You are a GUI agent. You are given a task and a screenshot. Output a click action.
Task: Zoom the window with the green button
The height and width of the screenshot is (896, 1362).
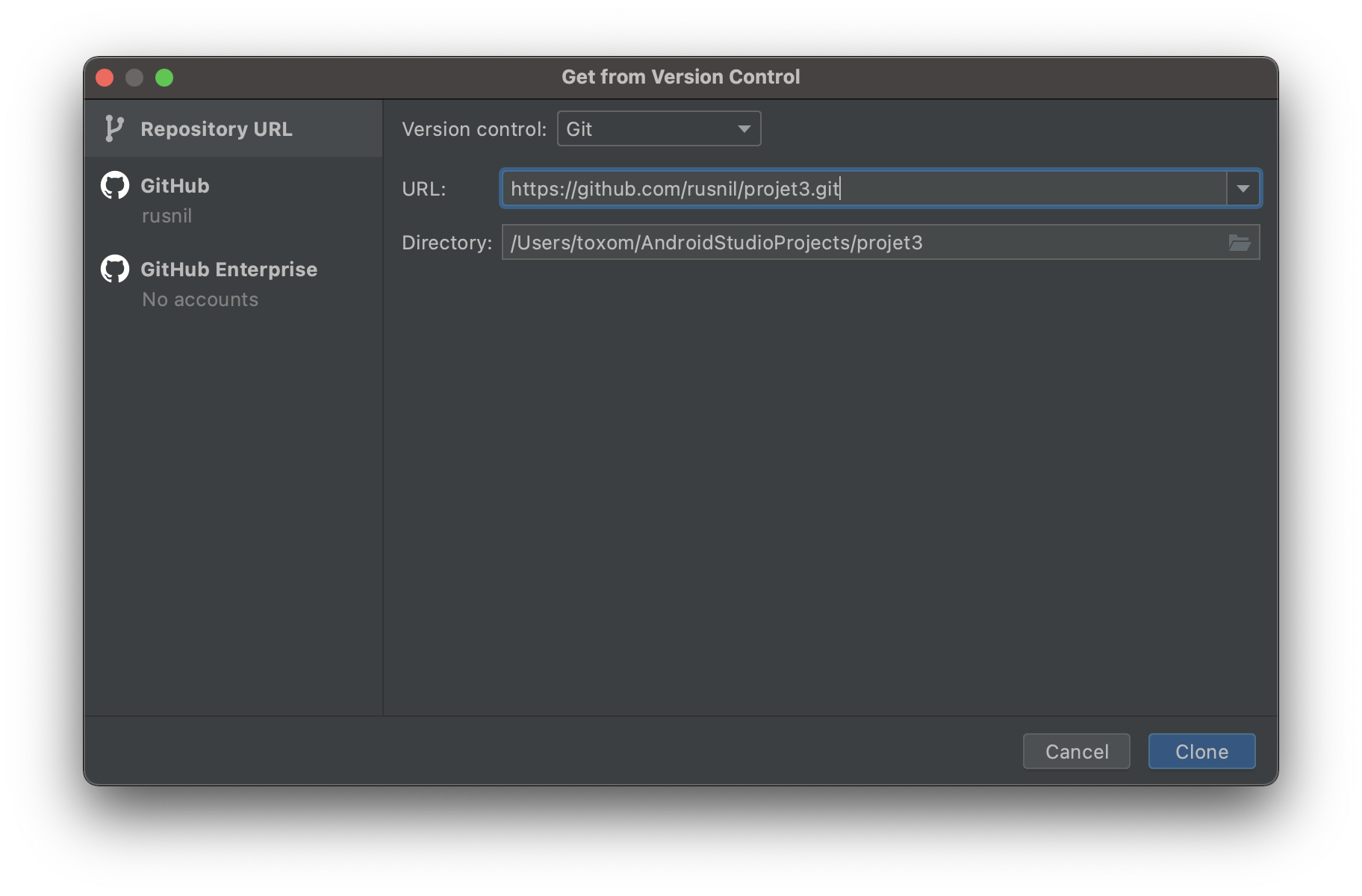click(164, 77)
